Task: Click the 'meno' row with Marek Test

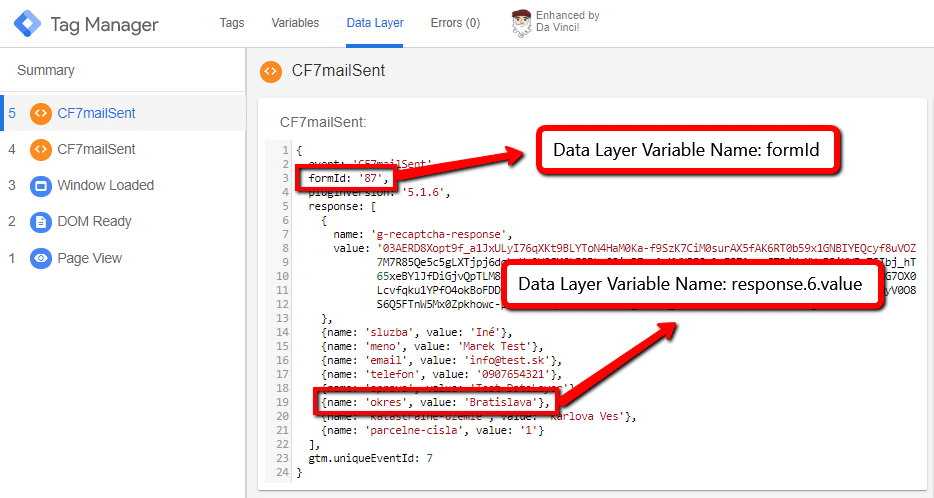Action: (x=432, y=346)
